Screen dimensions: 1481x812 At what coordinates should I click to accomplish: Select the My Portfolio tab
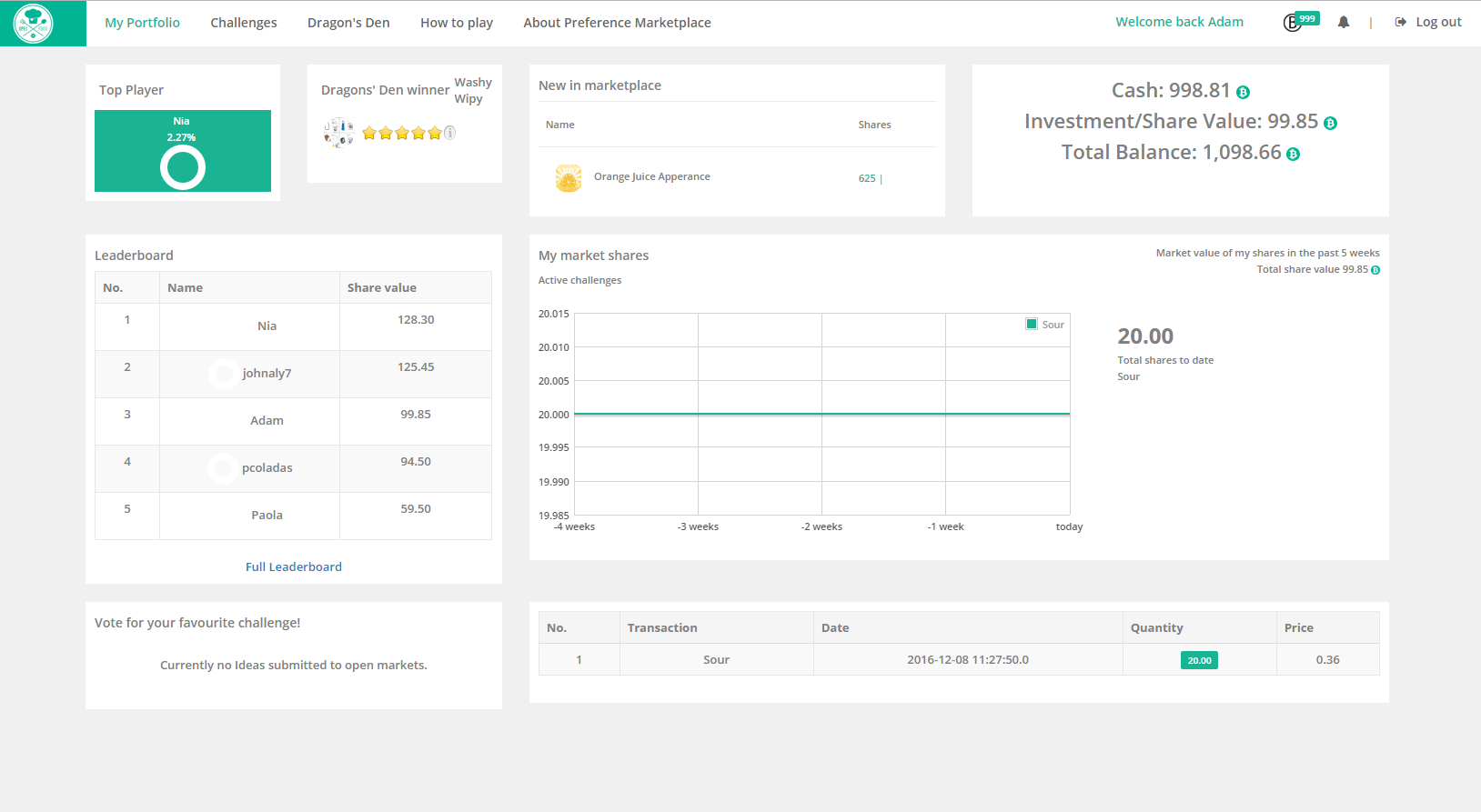142,23
